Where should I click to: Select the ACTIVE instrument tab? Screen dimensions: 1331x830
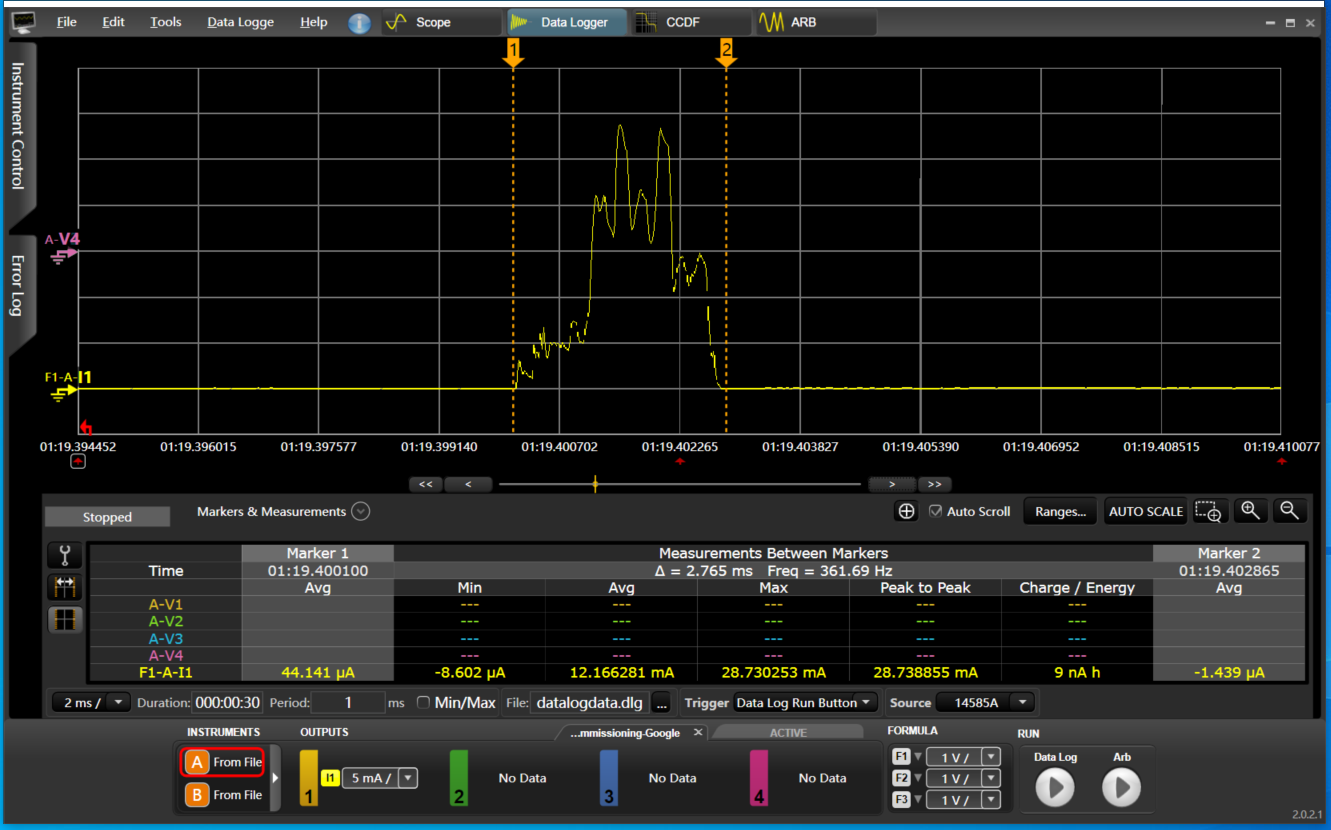(x=787, y=733)
